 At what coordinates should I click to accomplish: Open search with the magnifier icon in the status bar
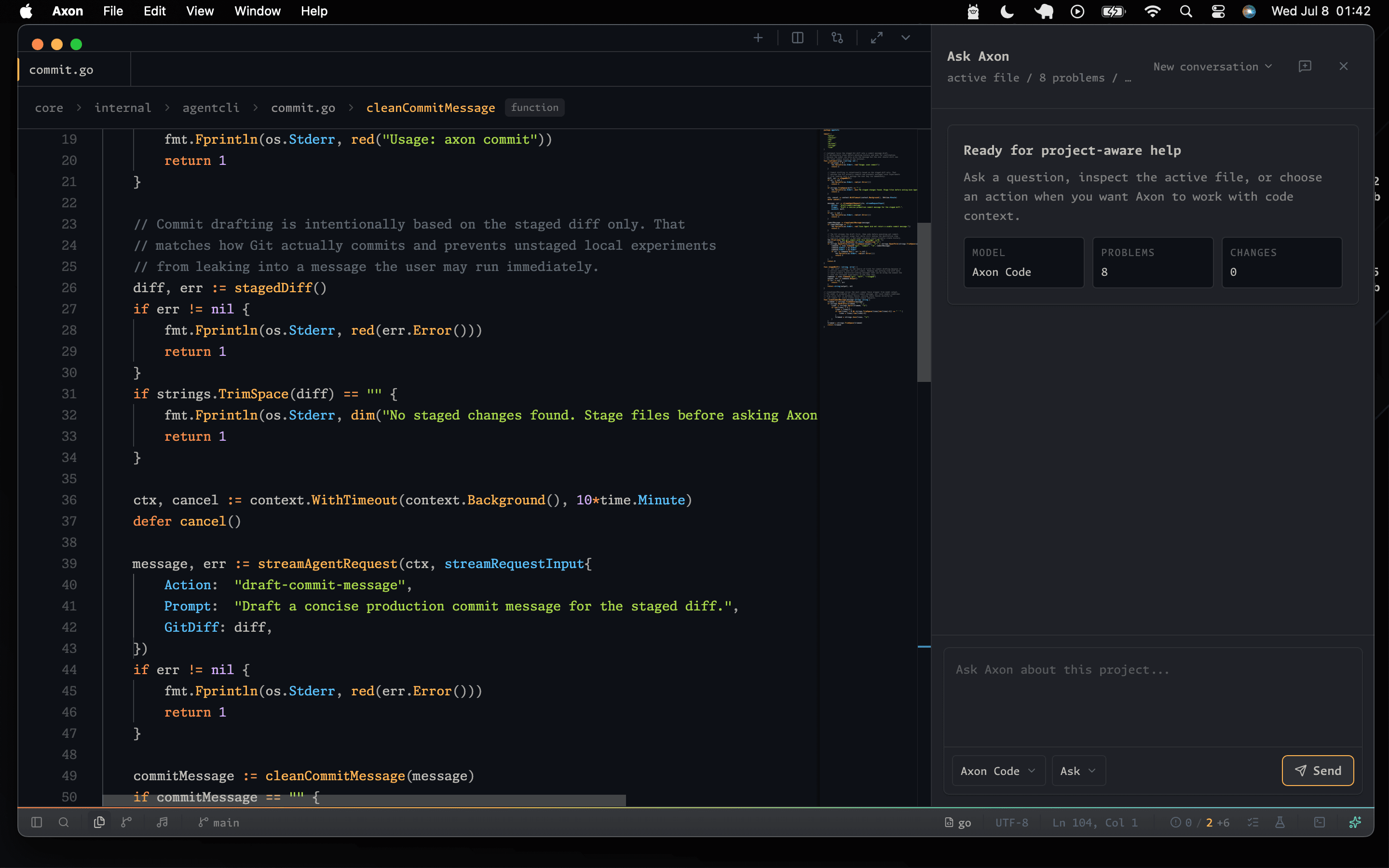click(x=64, y=822)
